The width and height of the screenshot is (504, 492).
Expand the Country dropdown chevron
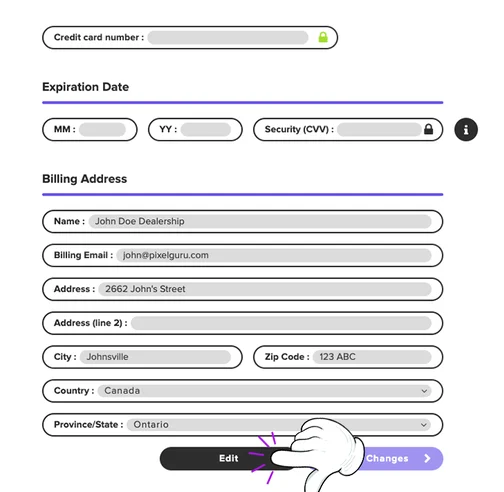click(424, 391)
